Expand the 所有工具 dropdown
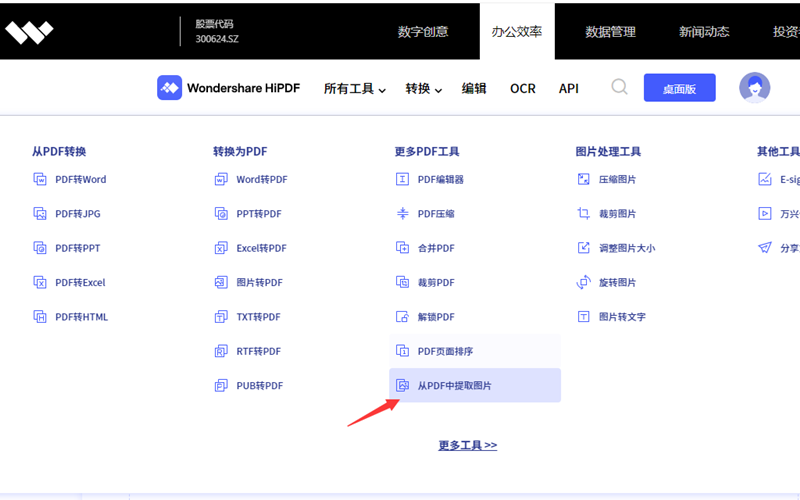This screenshot has width=800, height=500. point(354,89)
